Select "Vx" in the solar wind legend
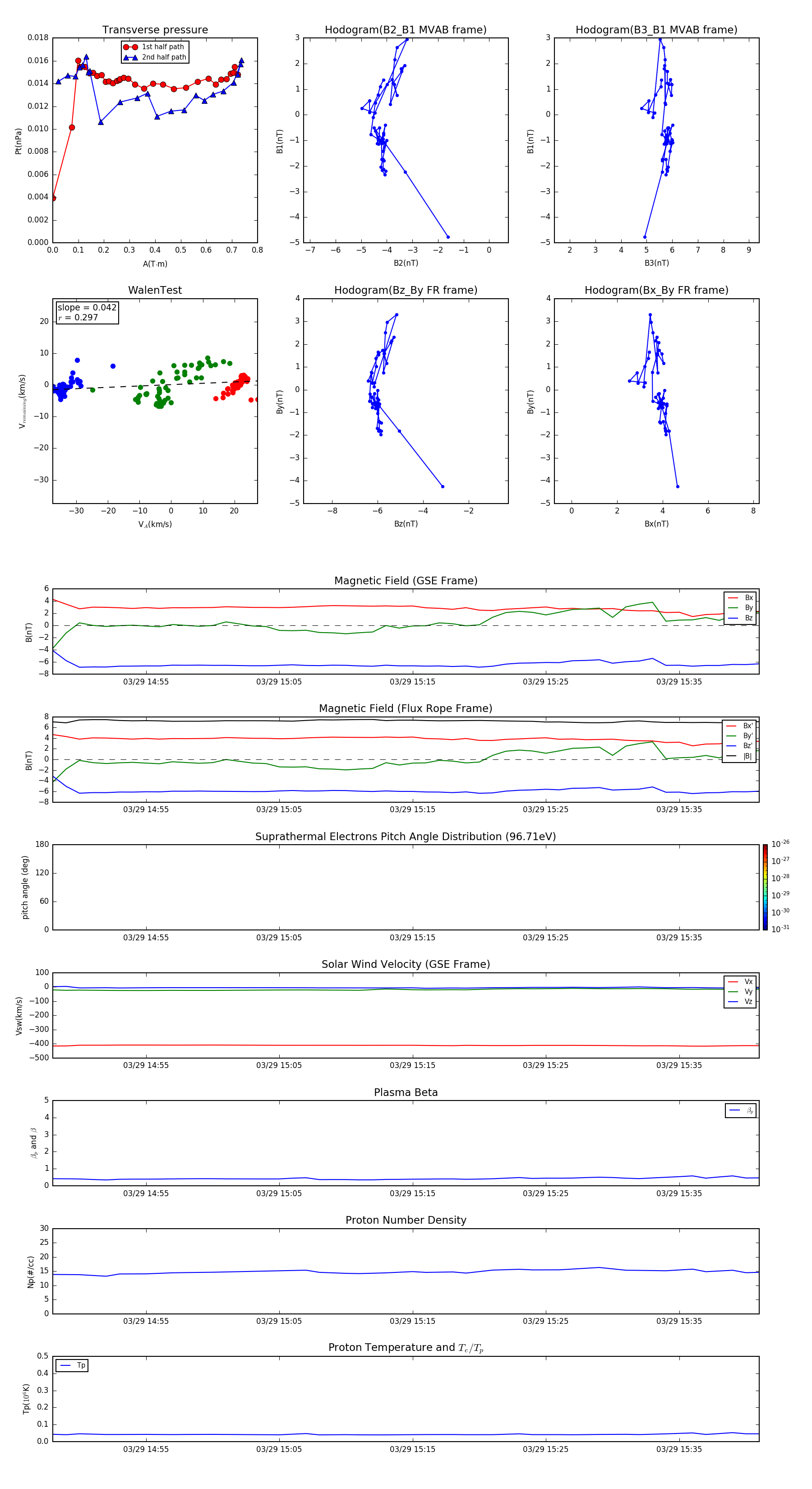 pos(741,981)
